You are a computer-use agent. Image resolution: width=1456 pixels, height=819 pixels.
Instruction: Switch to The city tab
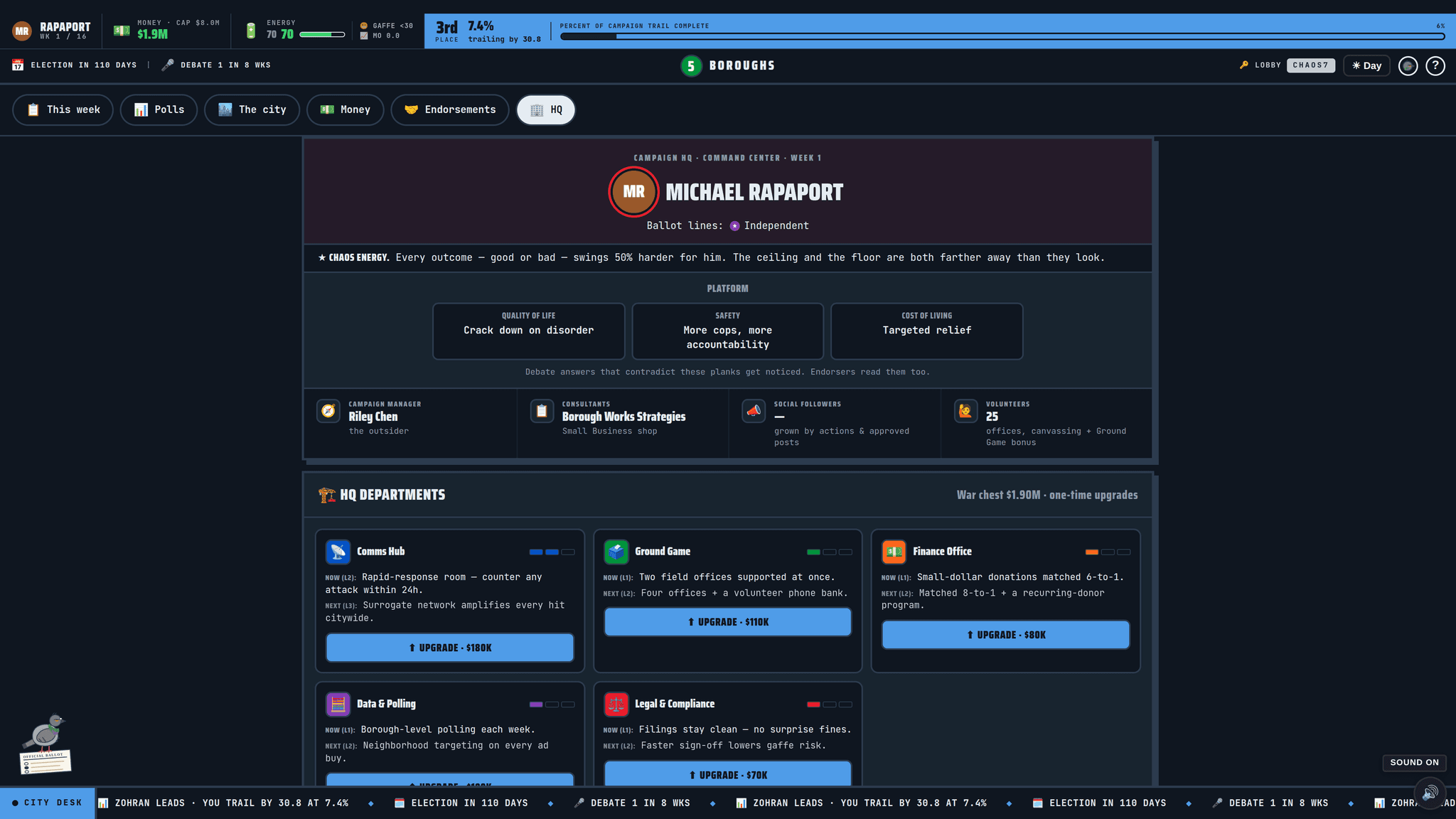[252, 109]
